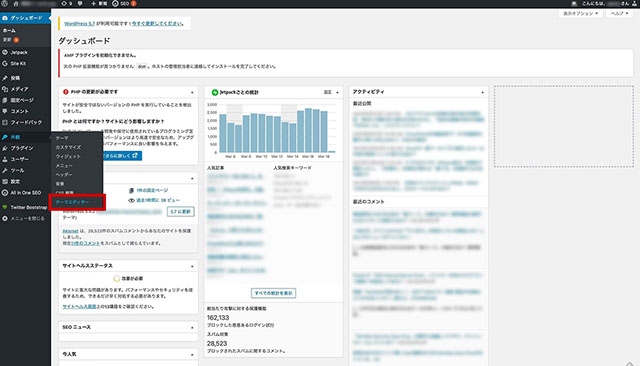
Task: Click the 5.7に更新 button
Action: [x=180, y=211]
